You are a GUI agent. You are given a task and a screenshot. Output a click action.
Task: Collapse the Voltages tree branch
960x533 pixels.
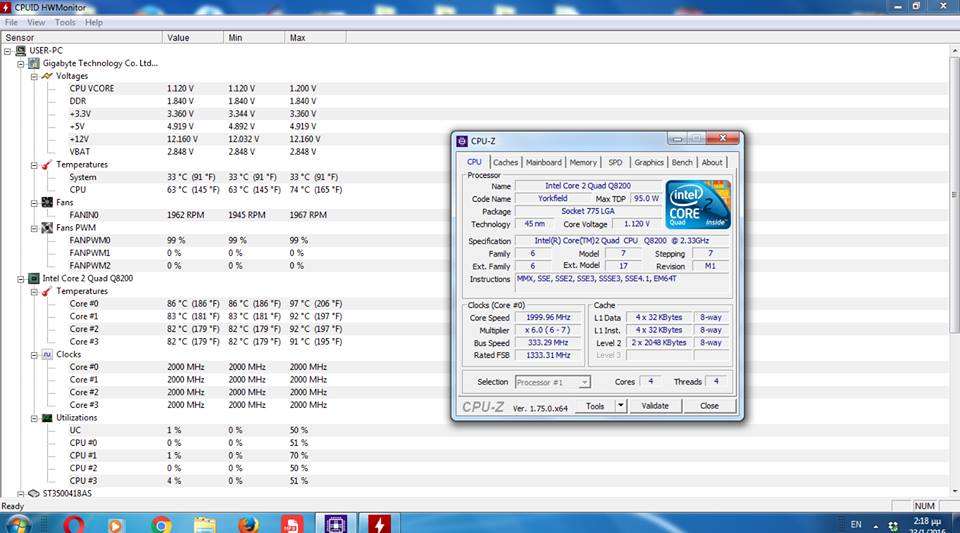(33, 76)
